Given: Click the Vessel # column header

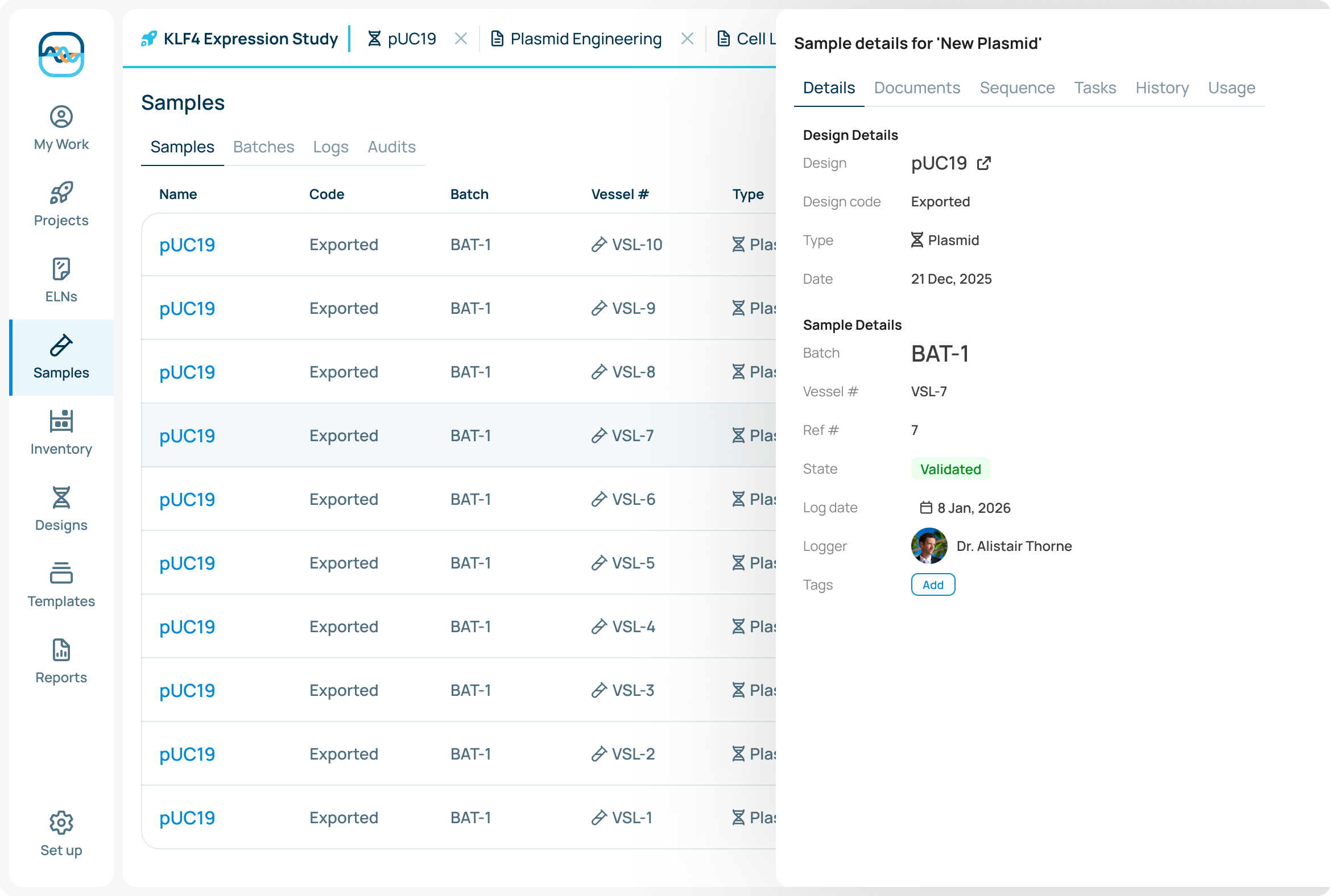Looking at the screenshot, I should click(x=620, y=194).
